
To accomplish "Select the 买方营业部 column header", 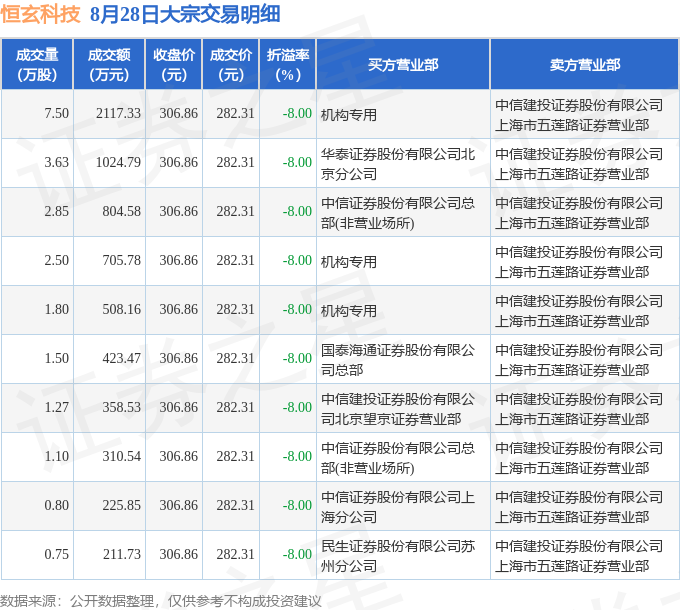I will coord(403,65).
